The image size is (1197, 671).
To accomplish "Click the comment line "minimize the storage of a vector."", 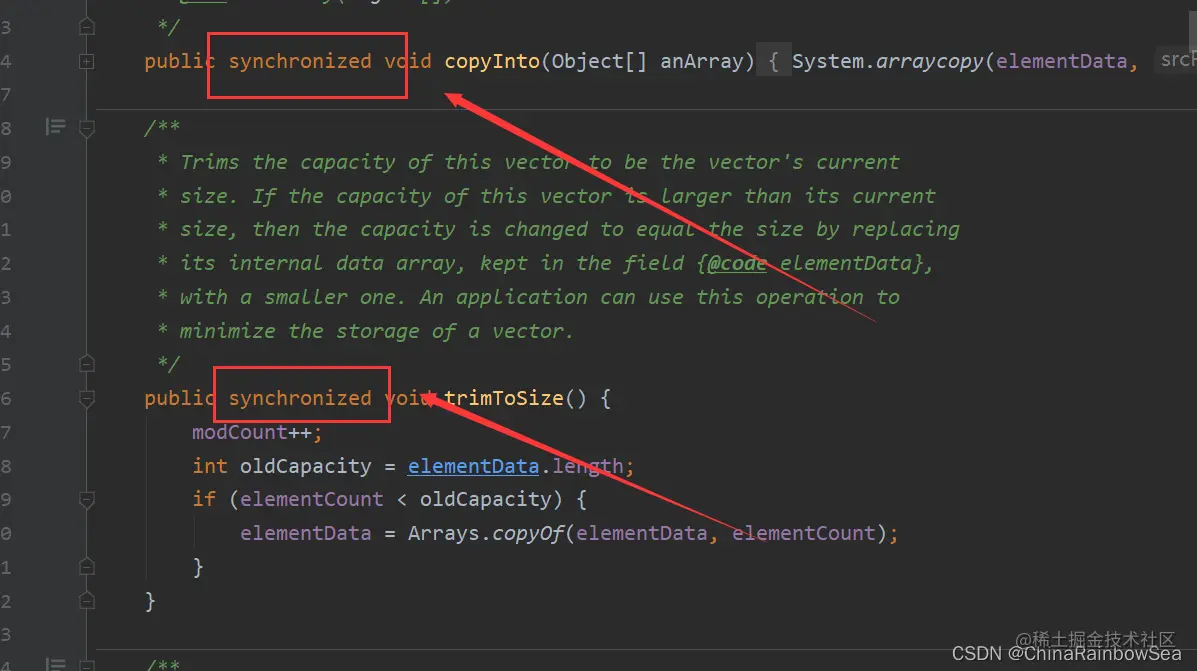I will [x=365, y=331].
